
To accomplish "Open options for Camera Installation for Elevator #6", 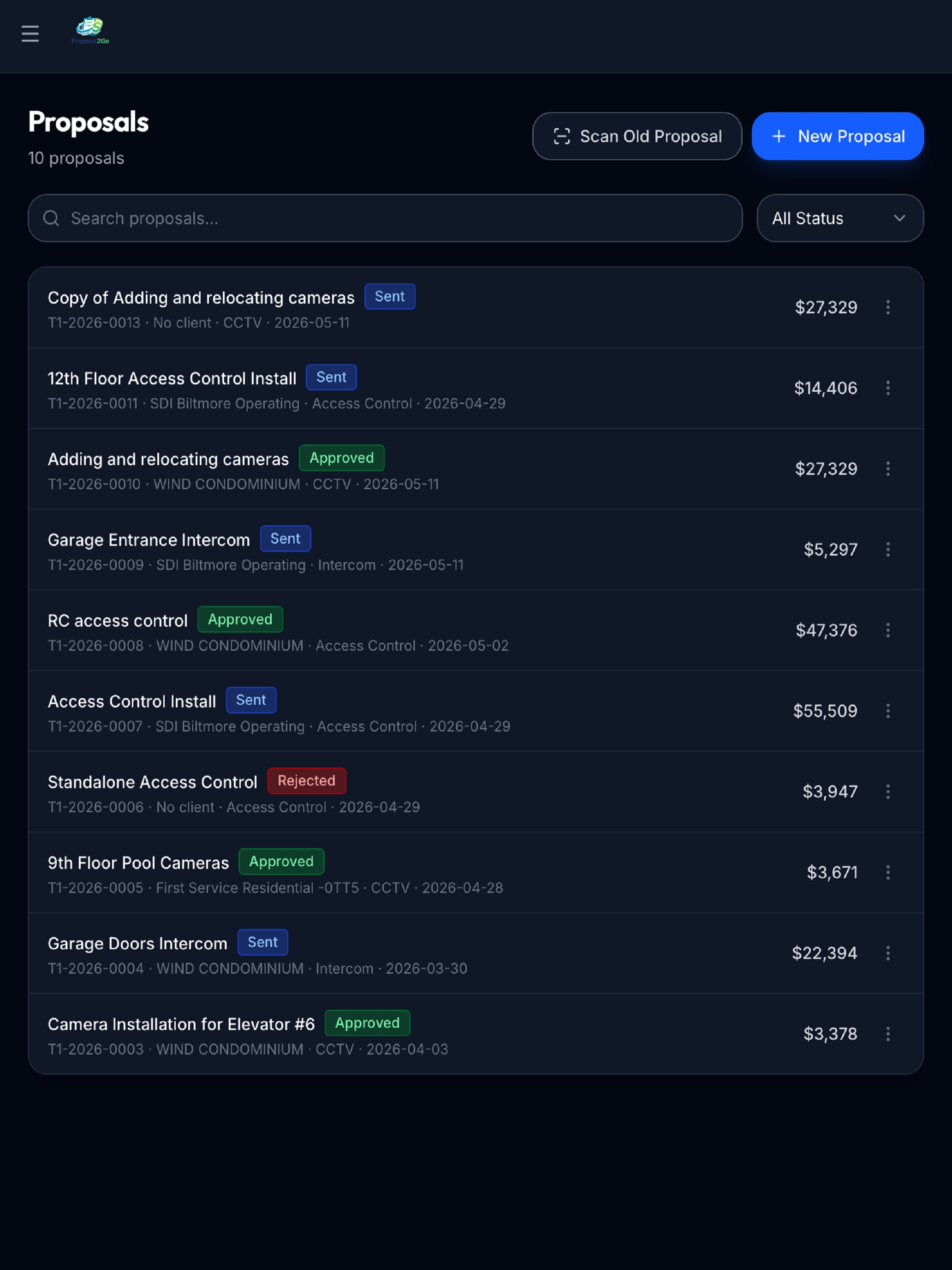I will (x=888, y=1034).
